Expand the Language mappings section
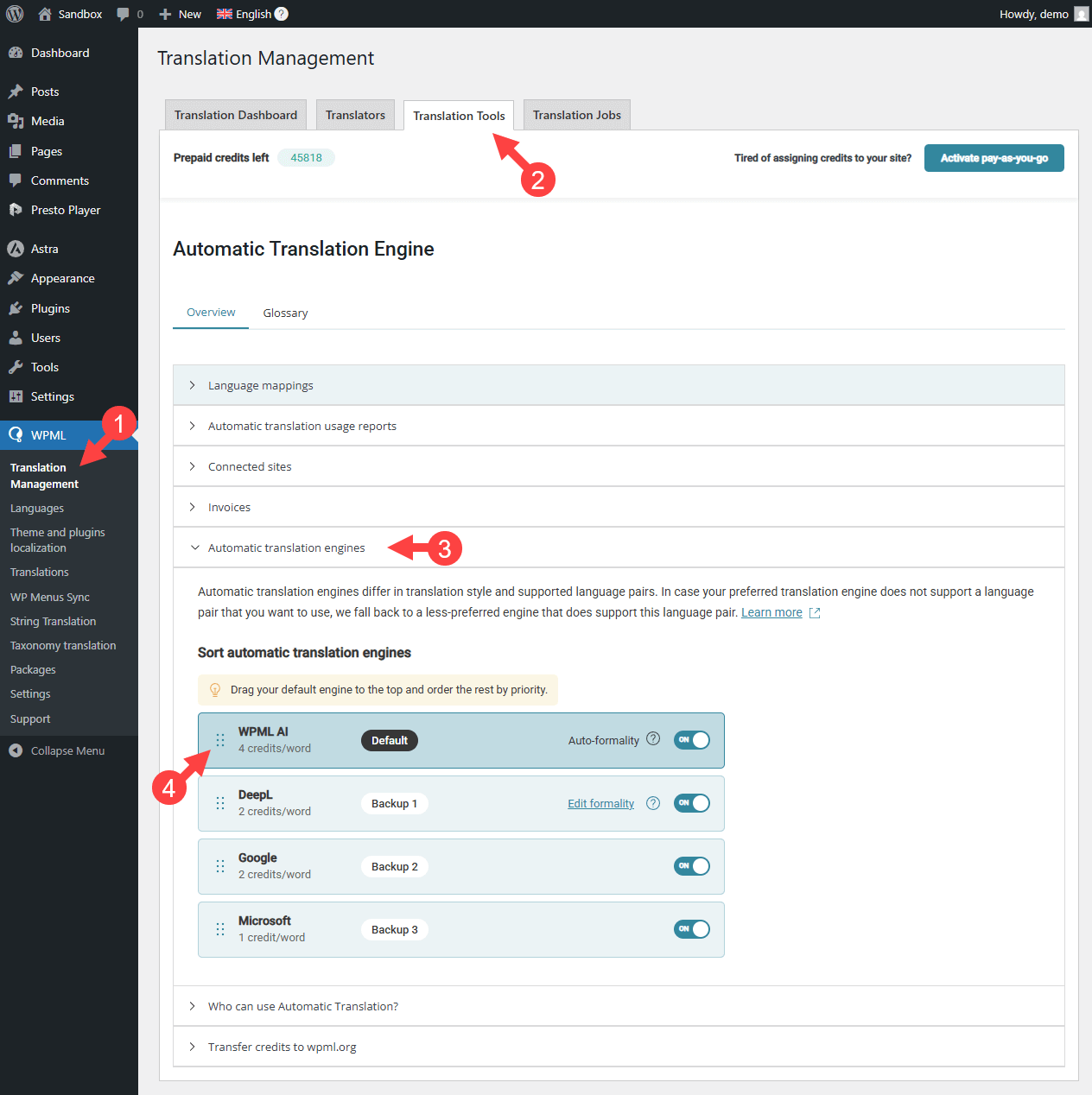The image size is (1092, 1095). tap(619, 385)
